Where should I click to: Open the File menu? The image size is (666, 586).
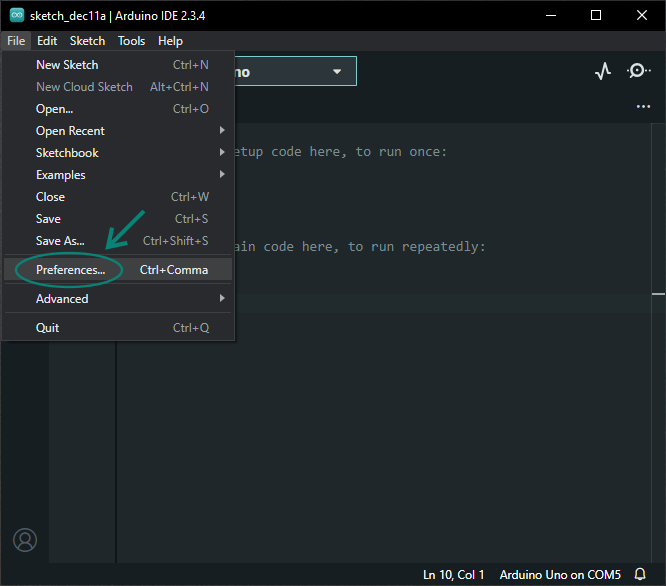16,41
